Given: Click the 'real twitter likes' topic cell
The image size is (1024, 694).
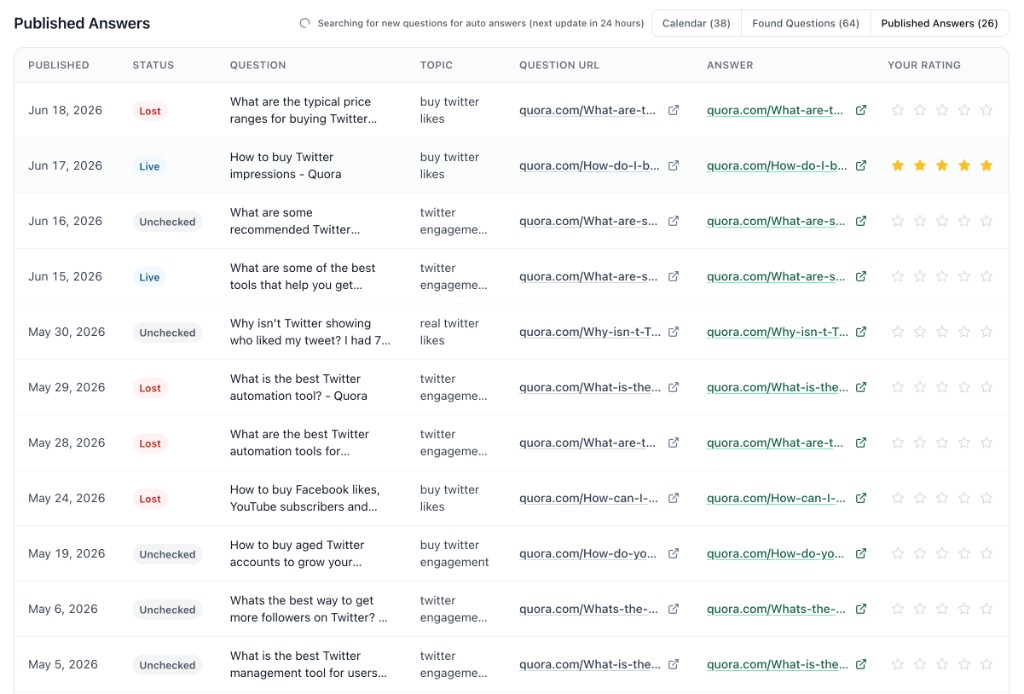Looking at the screenshot, I should [x=449, y=332].
